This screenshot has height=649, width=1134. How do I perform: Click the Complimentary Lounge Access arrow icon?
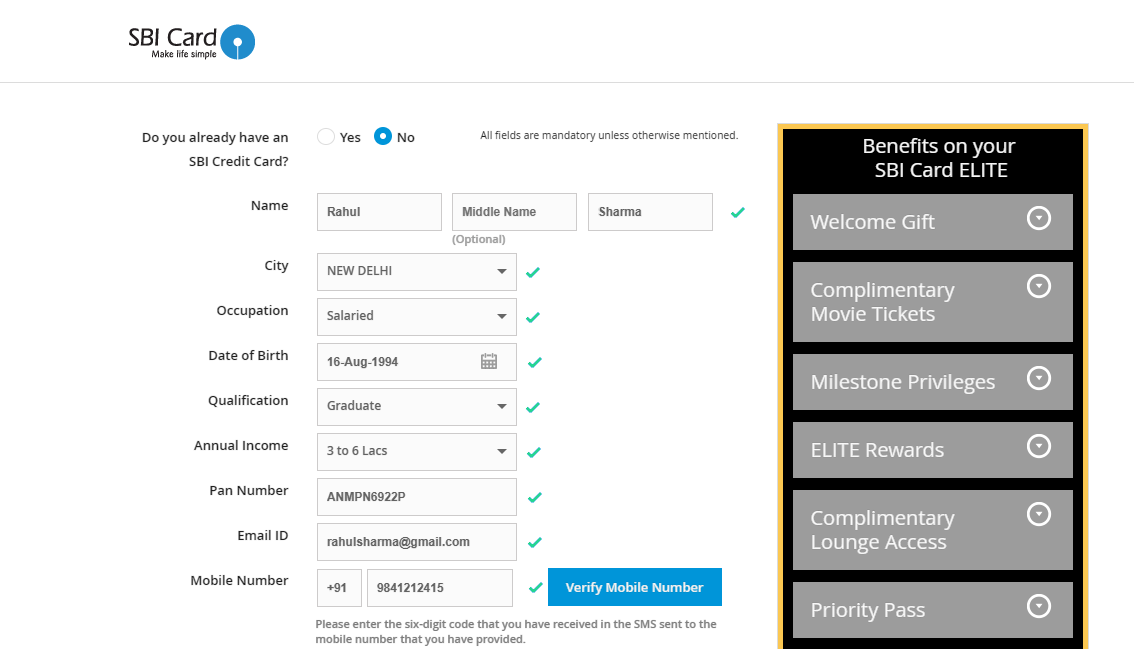point(1039,514)
